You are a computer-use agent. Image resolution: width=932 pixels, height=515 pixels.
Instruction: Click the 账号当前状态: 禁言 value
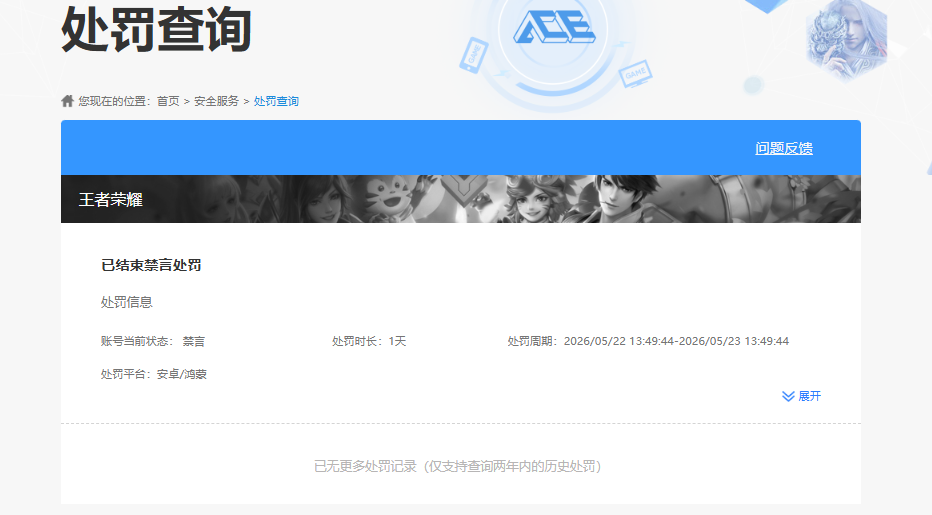pyautogui.click(x=153, y=341)
